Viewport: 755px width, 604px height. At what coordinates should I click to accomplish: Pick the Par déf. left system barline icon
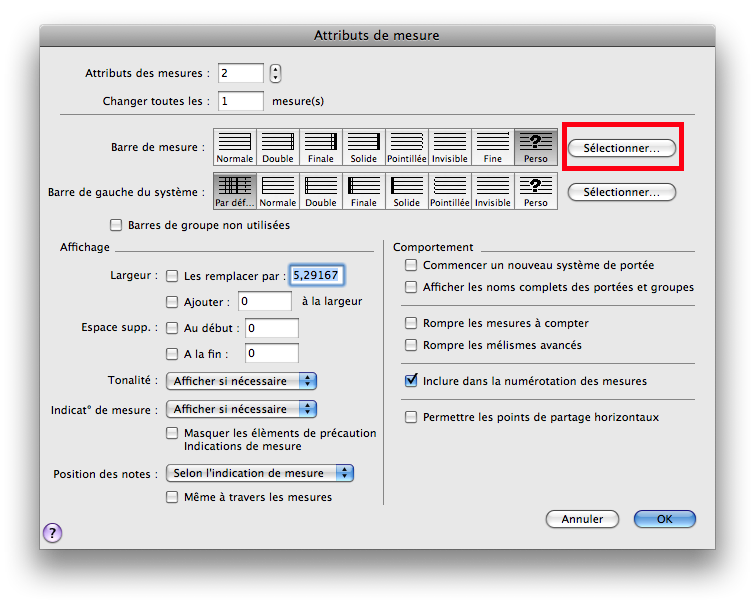pyautogui.click(x=235, y=190)
